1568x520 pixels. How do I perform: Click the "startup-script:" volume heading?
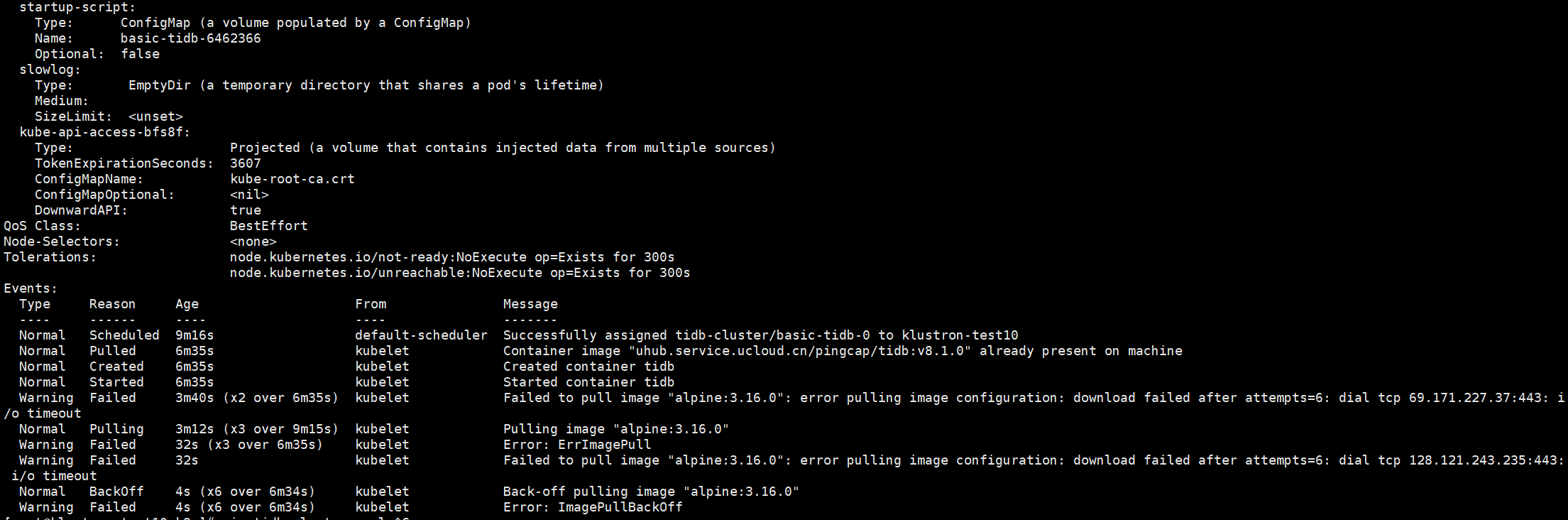click(77, 7)
